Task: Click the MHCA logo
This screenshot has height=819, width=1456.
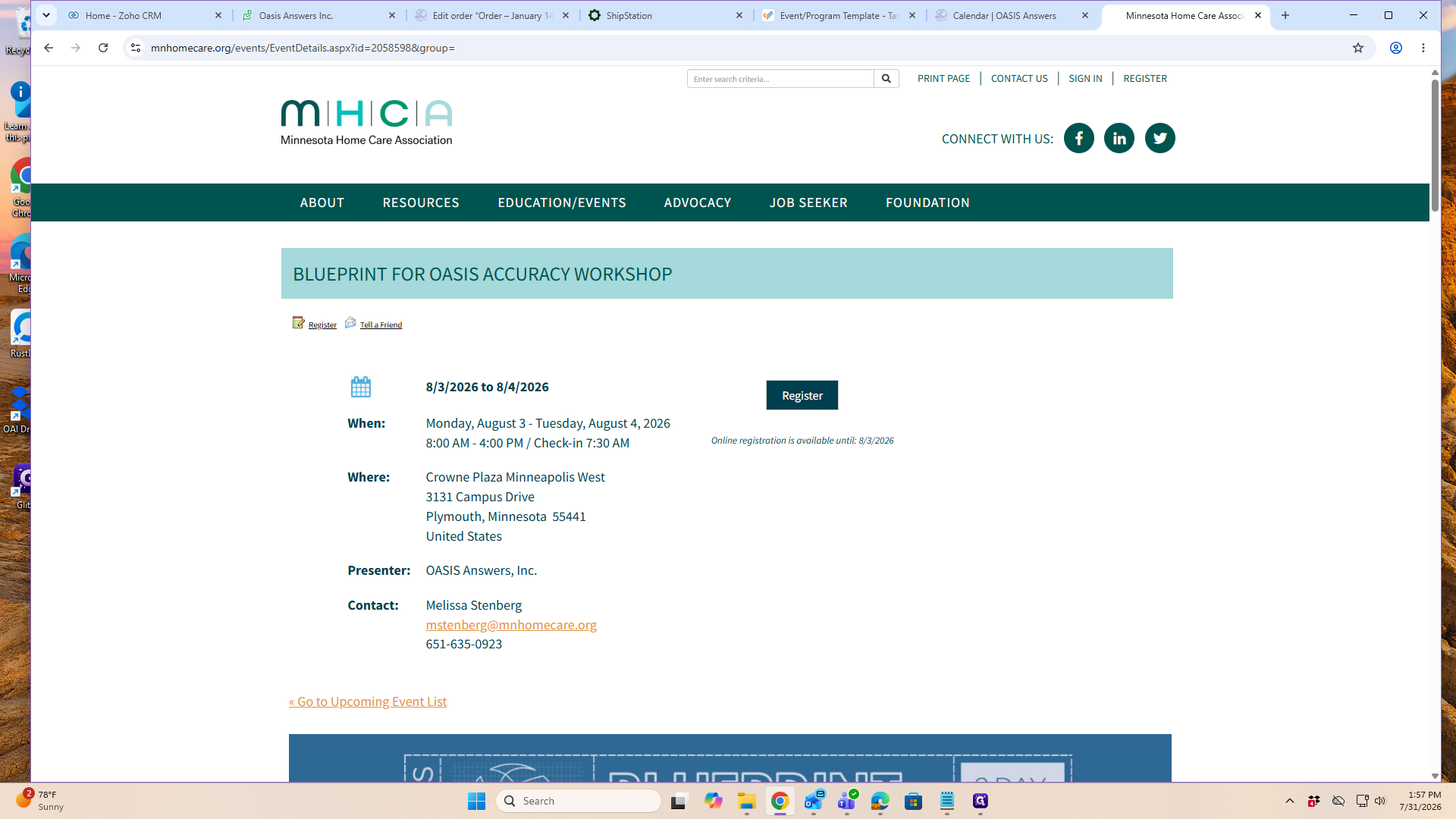Action: coord(366,122)
